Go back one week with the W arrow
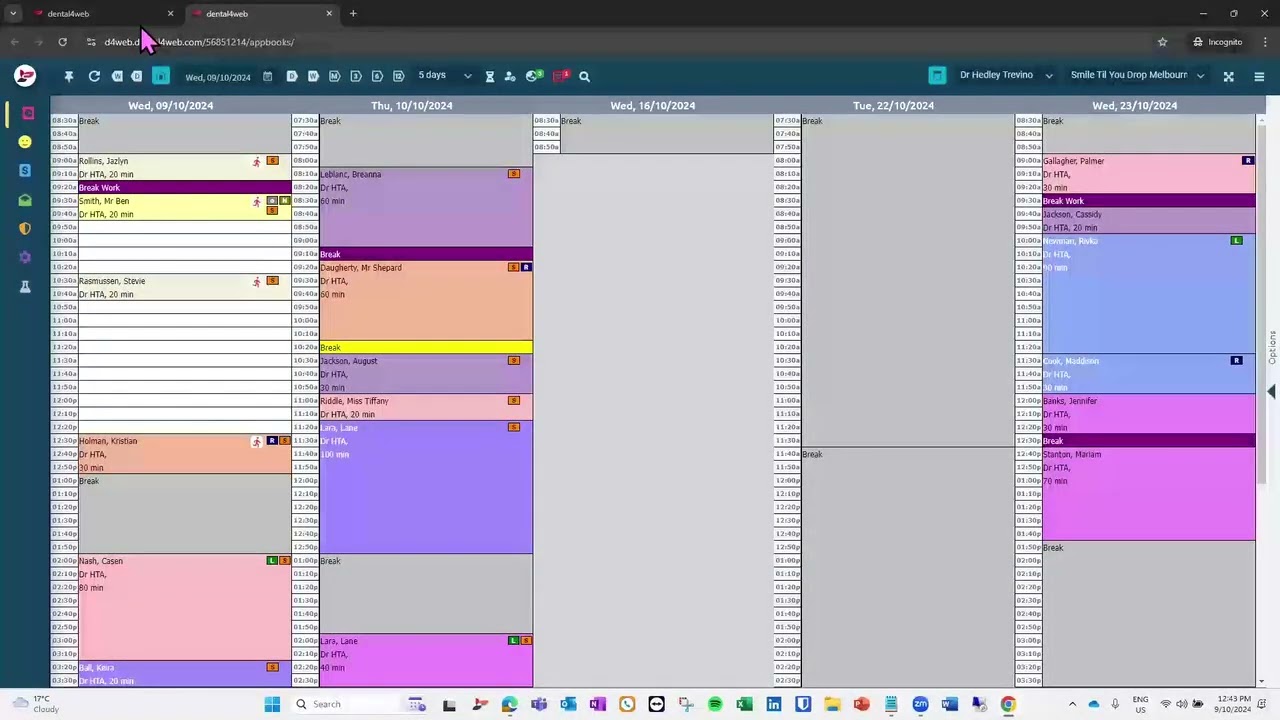Image resolution: width=1280 pixels, height=720 pixels. [117, 76]
